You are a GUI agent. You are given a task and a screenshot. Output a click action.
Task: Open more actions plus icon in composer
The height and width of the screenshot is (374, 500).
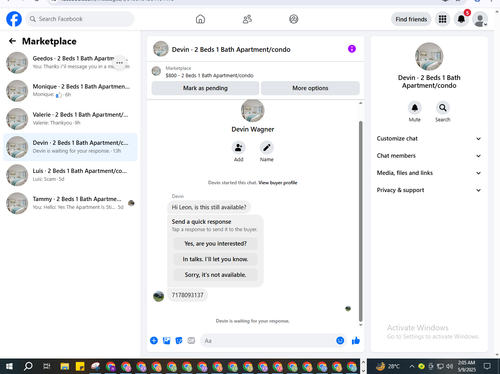154,340
